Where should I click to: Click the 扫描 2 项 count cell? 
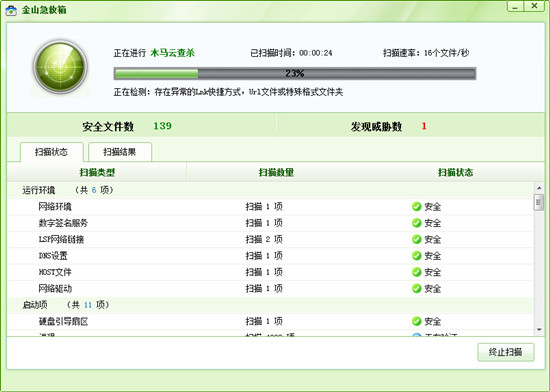(264, 239)
